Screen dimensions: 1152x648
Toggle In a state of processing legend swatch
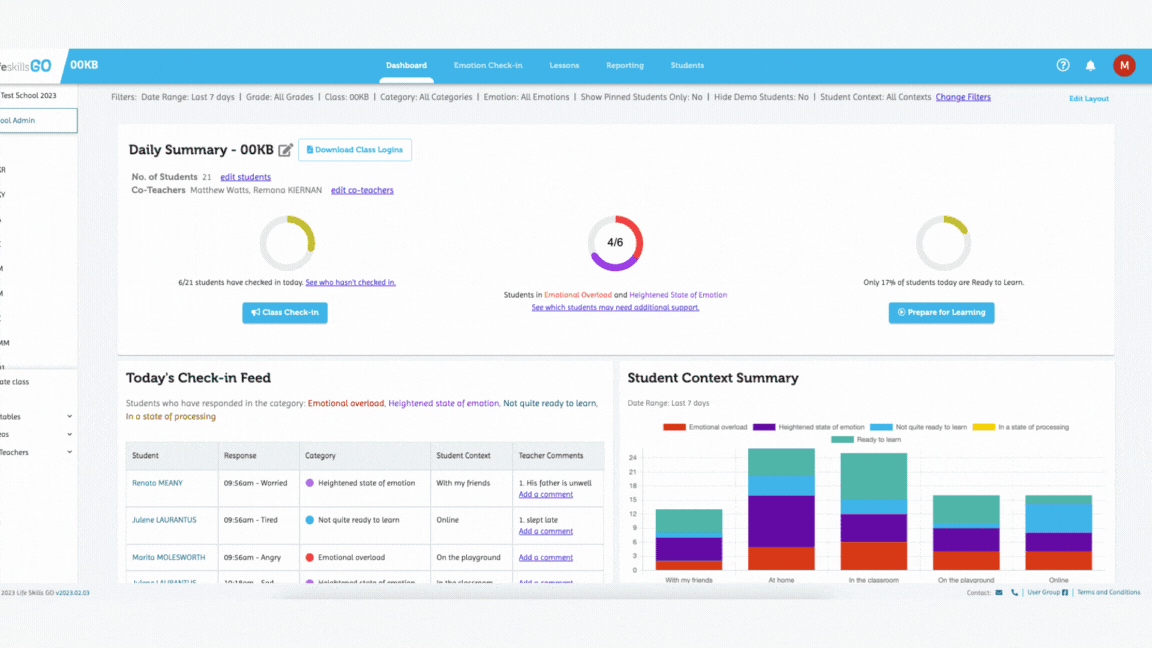pyautogui.click(x=983, y=427)
